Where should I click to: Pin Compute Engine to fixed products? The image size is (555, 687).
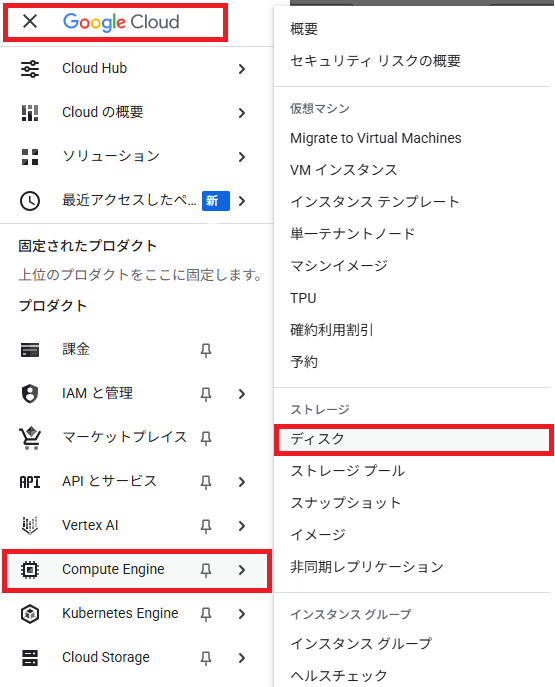[x=206, y=570]
